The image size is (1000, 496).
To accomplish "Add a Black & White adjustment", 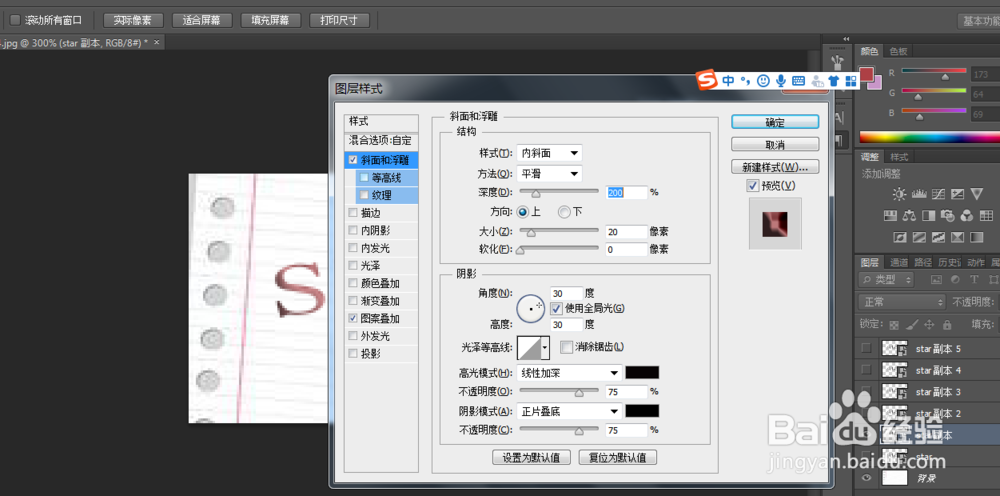I will pyautogui.click(x=929, y=215).
